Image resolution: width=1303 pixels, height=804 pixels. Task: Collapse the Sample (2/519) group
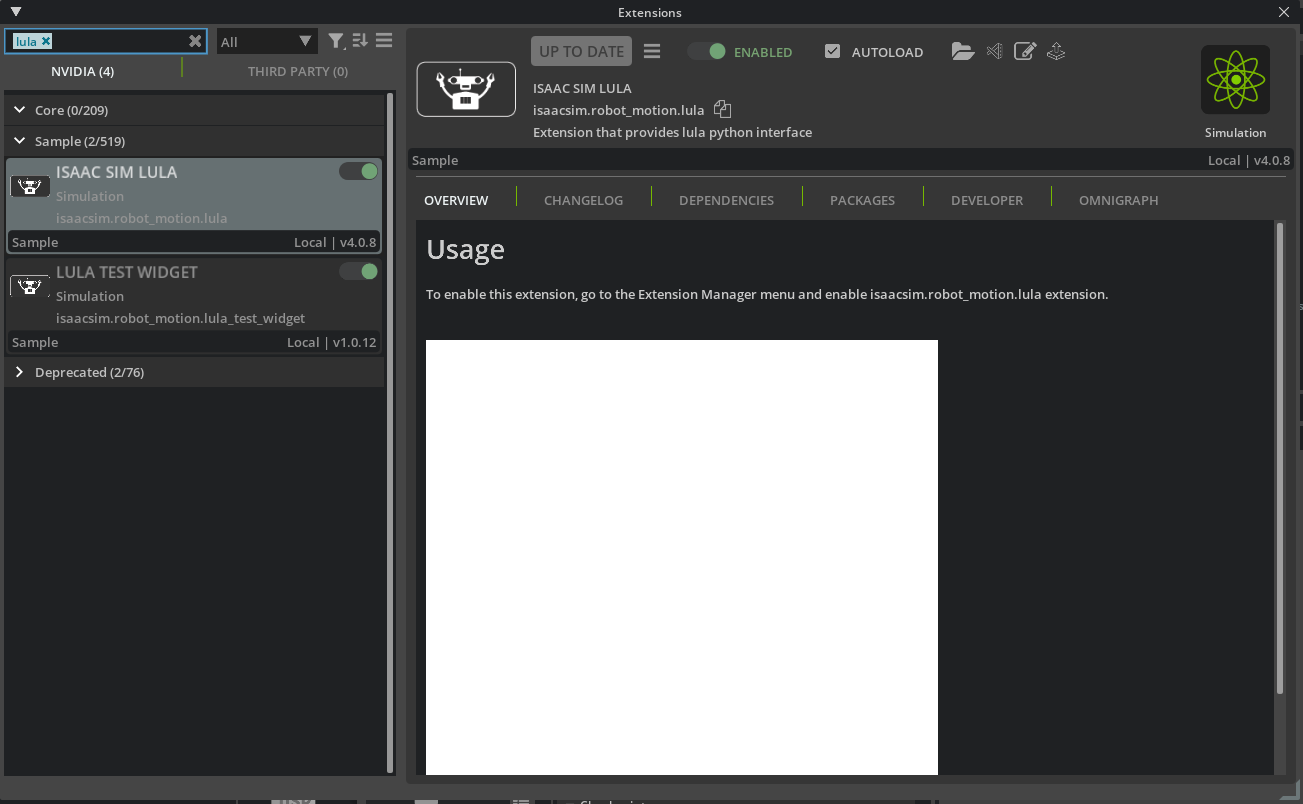20,141
